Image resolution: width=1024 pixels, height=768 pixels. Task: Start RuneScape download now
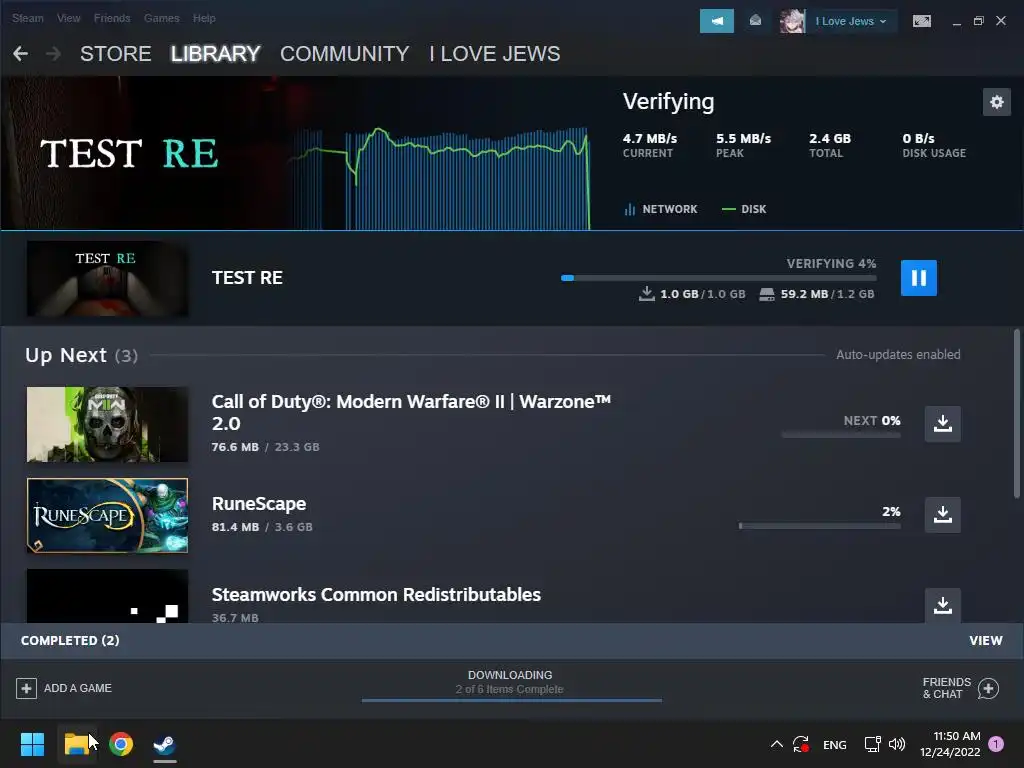click(942, 515)
